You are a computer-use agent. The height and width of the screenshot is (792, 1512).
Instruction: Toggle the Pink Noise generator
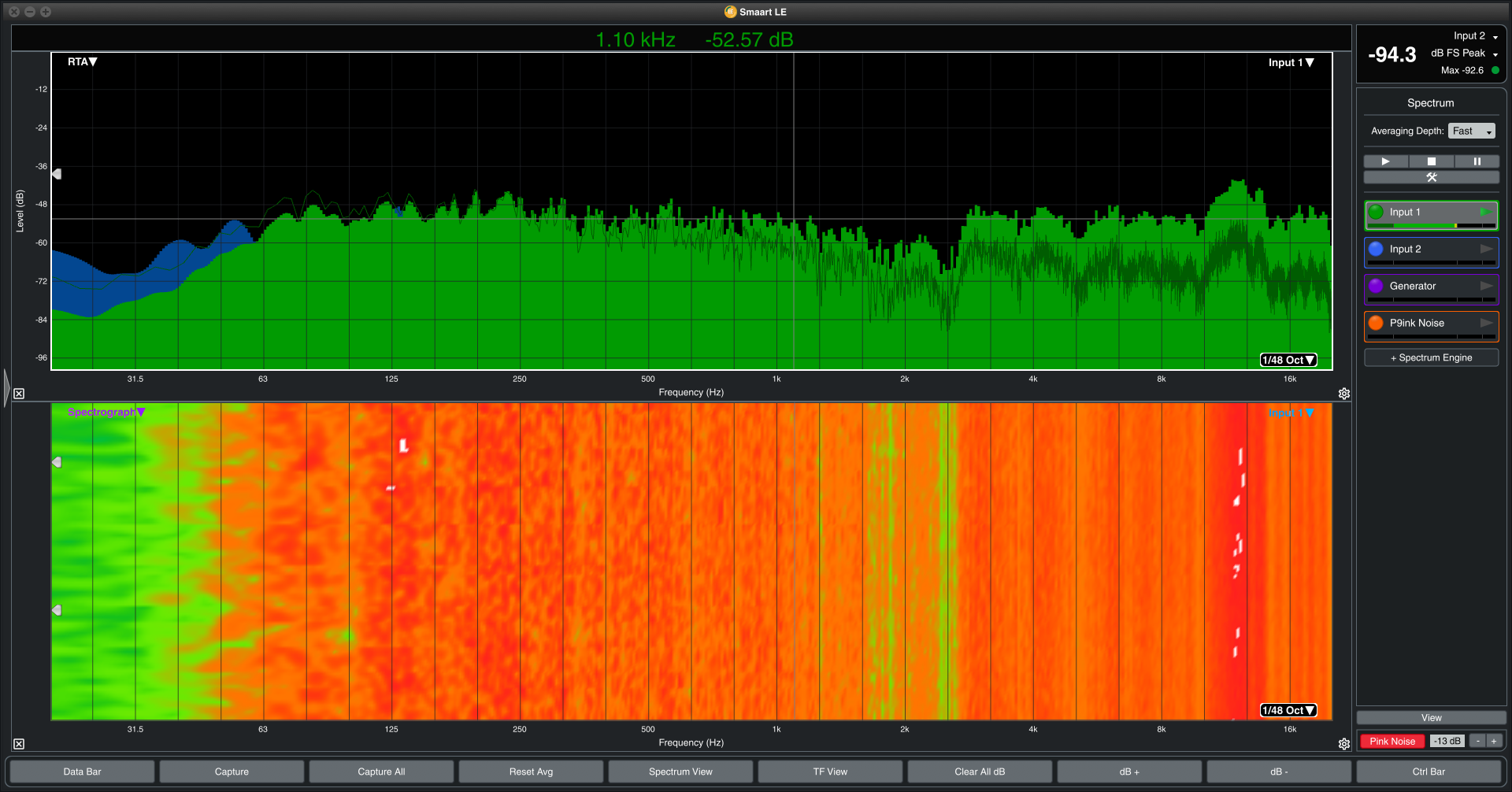click(x=1392, y=741)
